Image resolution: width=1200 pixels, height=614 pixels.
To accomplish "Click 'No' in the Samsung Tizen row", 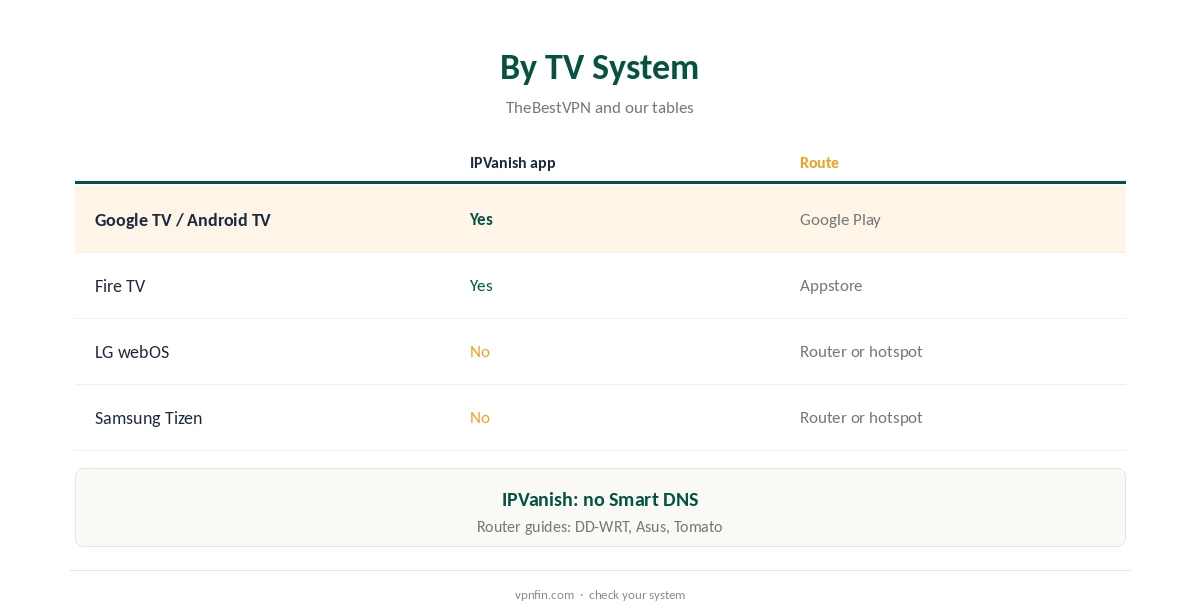I will [x=480, y=417].
